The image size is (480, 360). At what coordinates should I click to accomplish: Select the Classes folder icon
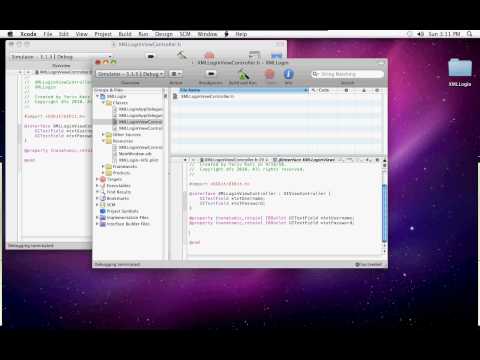(109, 102)
